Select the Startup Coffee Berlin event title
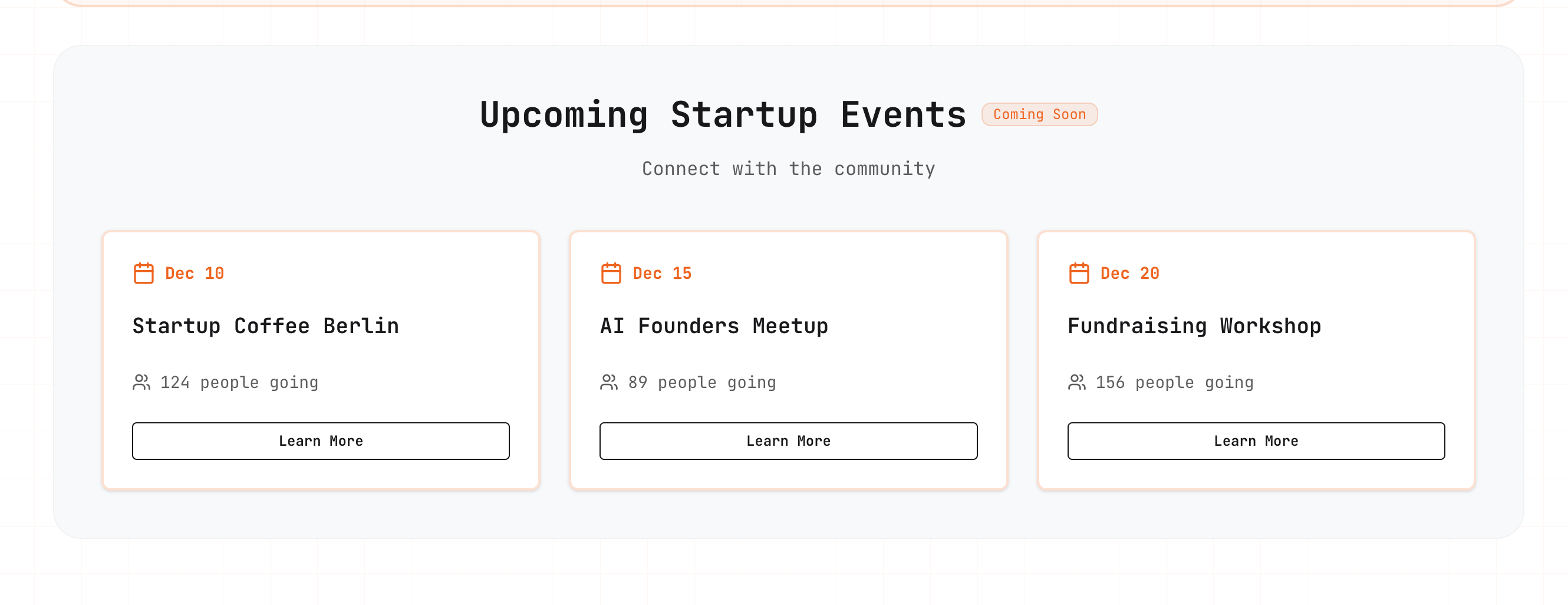This screenshot has width=1568, height=605. 265,325
